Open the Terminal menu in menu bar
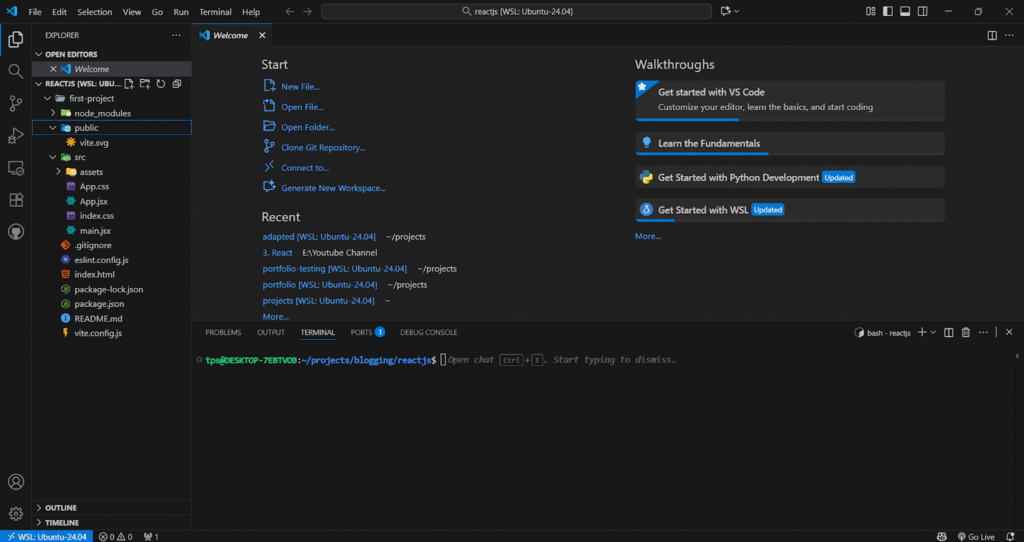Screen dimensions: 1024x542 click(215, 12)
